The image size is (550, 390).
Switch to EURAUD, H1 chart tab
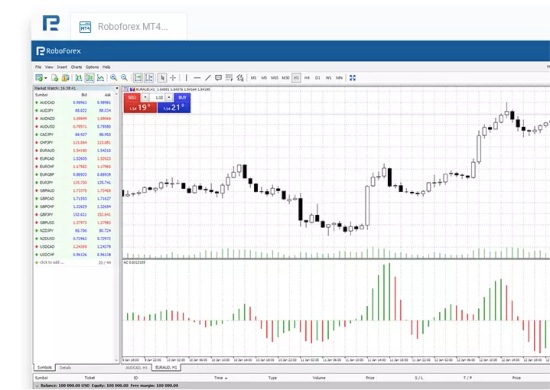point(166,368)
